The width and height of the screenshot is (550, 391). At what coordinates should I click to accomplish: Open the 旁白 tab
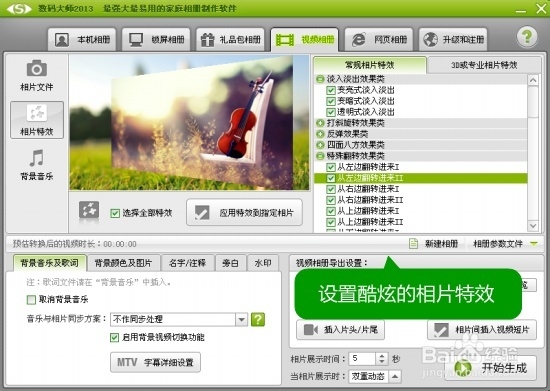(230, 263)
